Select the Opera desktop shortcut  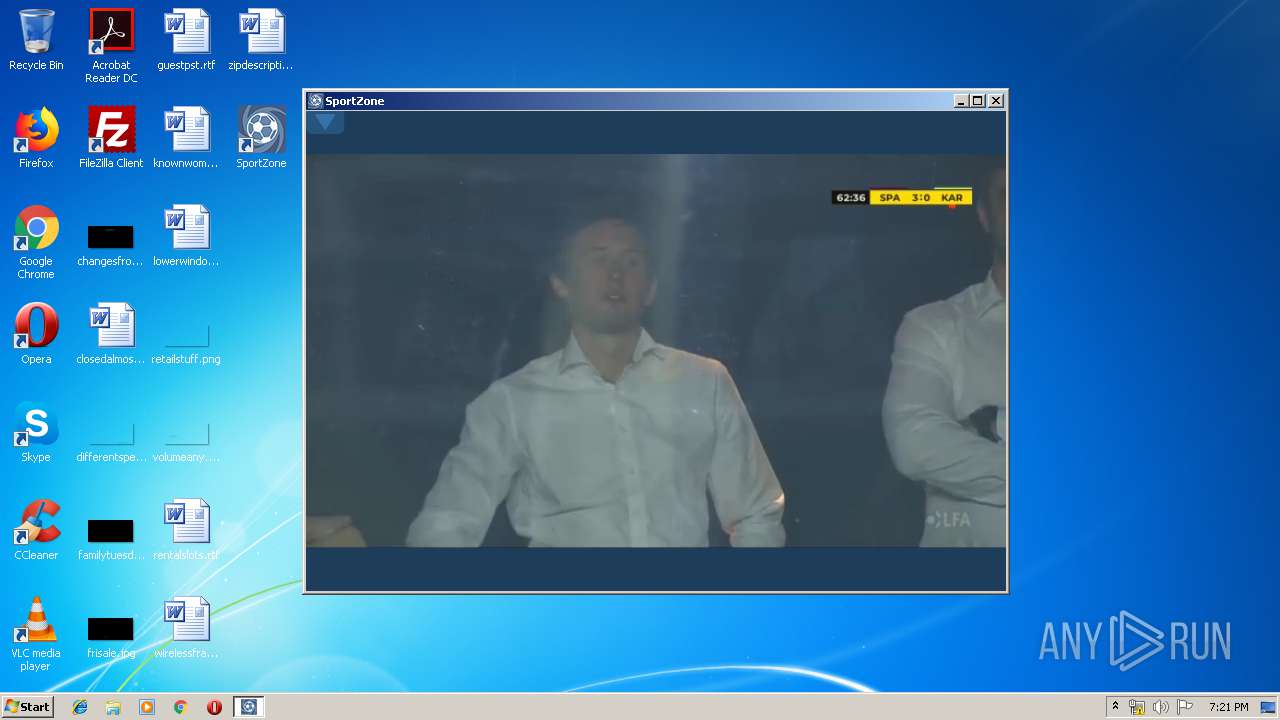point(36,335)
